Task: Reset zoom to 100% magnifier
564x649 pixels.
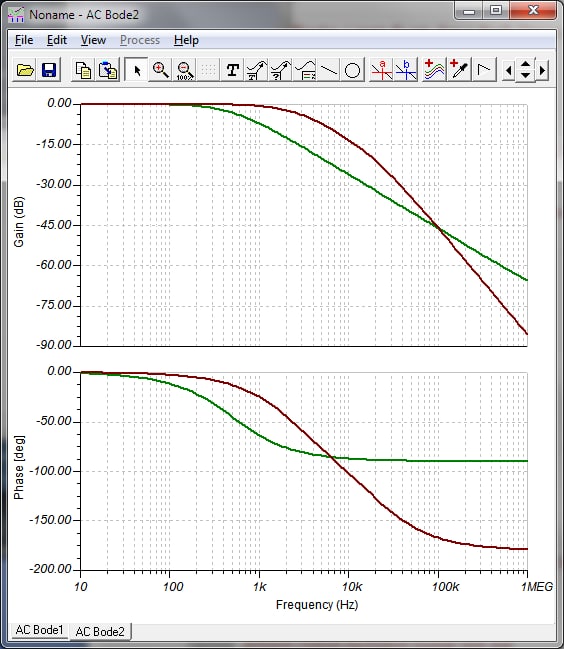Action: click(184, 70)
